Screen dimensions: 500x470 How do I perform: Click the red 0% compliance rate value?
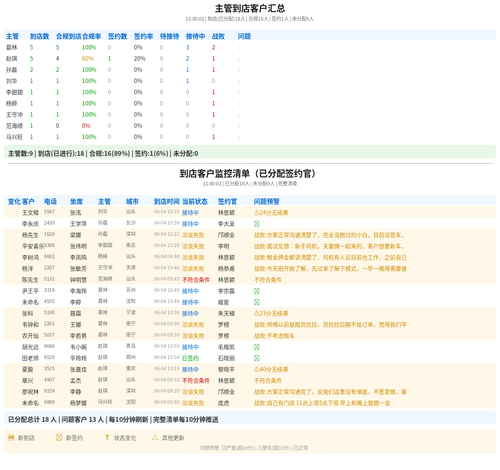(86, 126)
